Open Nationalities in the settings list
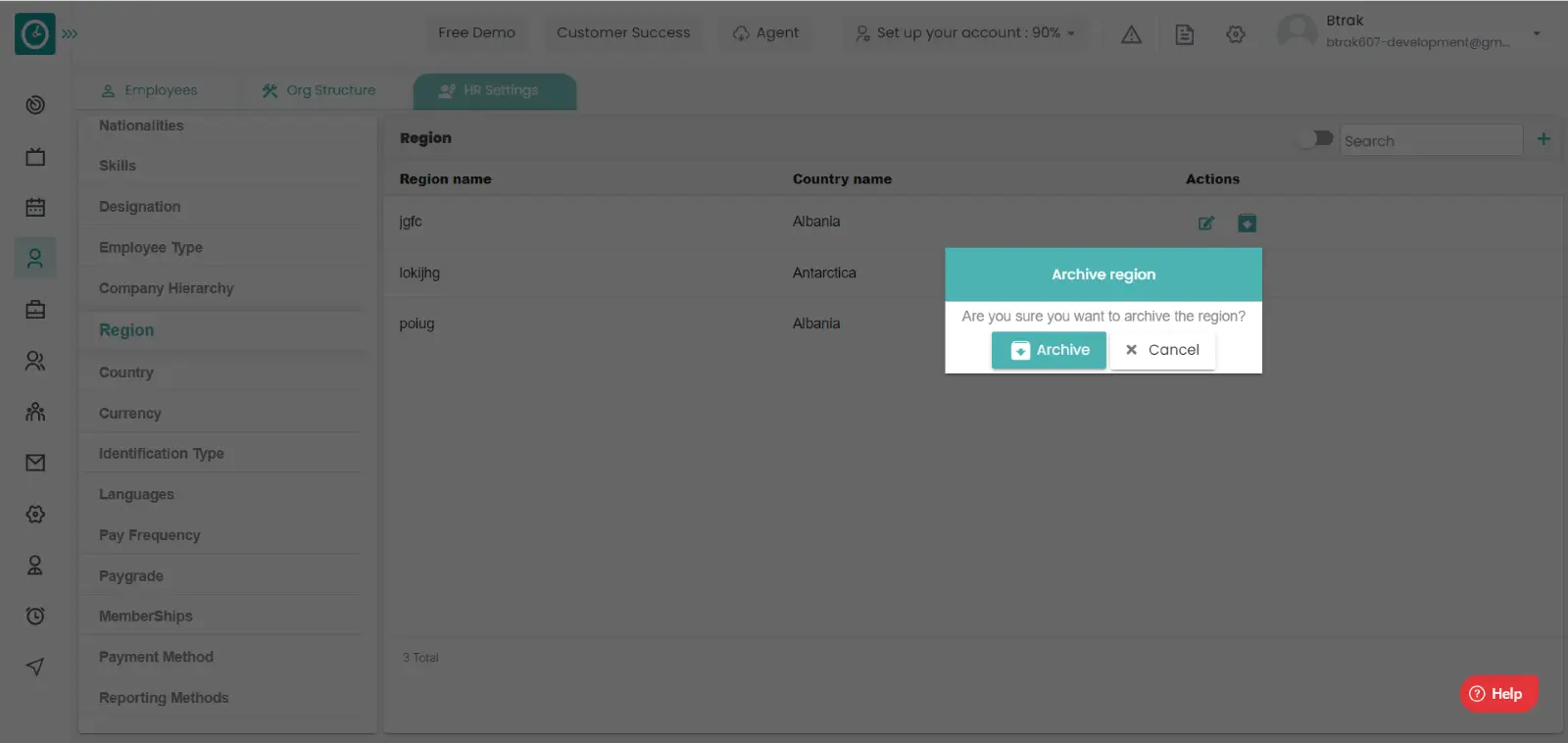This screenshot has width=1568, height=743. pyautogui.click(x=141, y=125)
